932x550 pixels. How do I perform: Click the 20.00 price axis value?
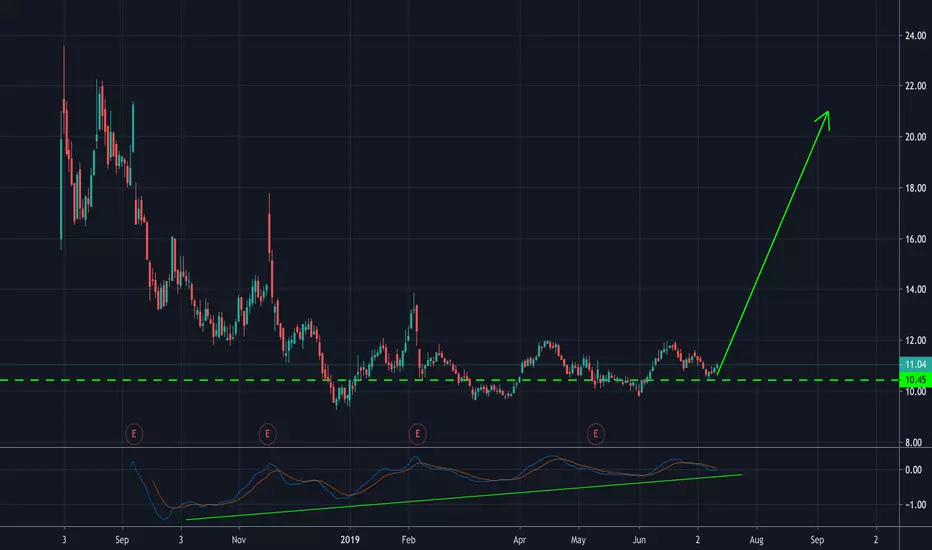[915, 137]
